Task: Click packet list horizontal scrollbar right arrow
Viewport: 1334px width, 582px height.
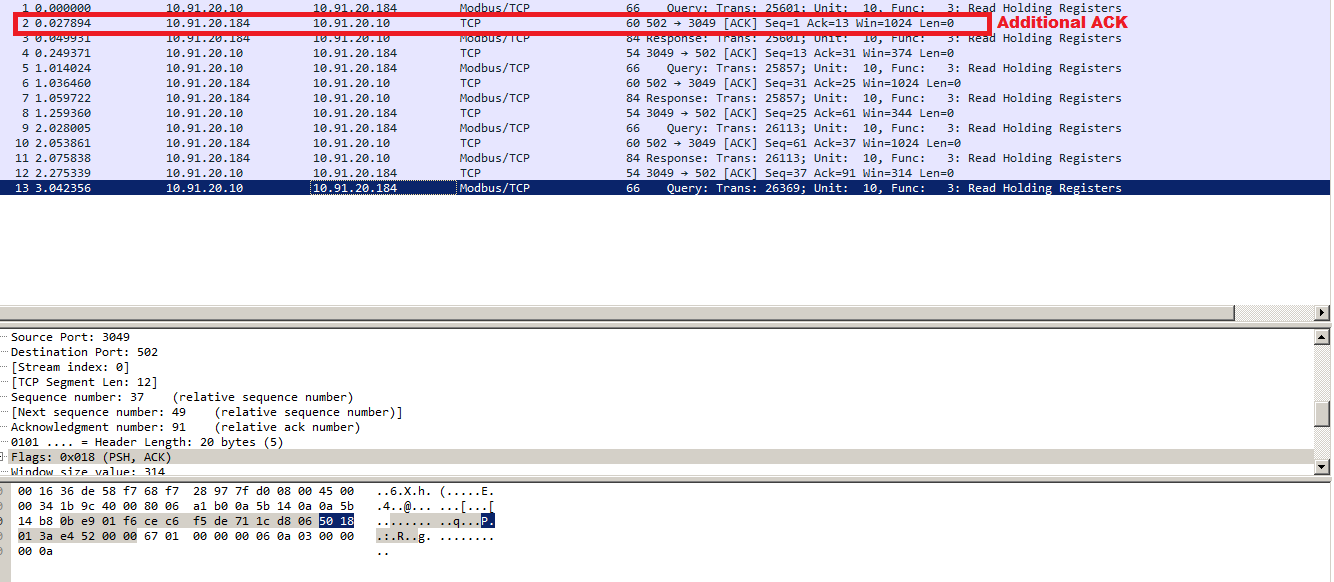Action: [x=1323, y=313]
